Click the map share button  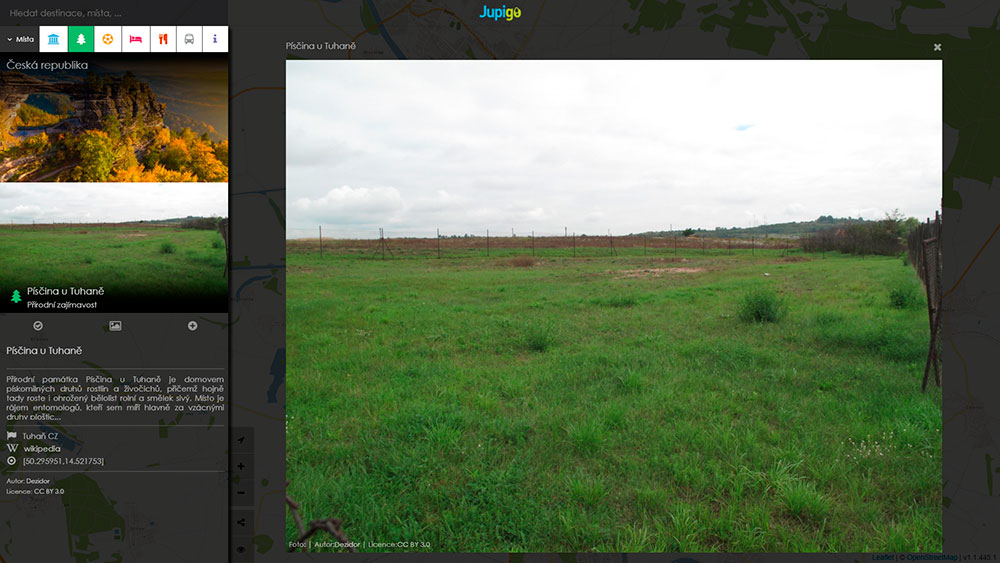pyautogui.click(x=241, y=522)
